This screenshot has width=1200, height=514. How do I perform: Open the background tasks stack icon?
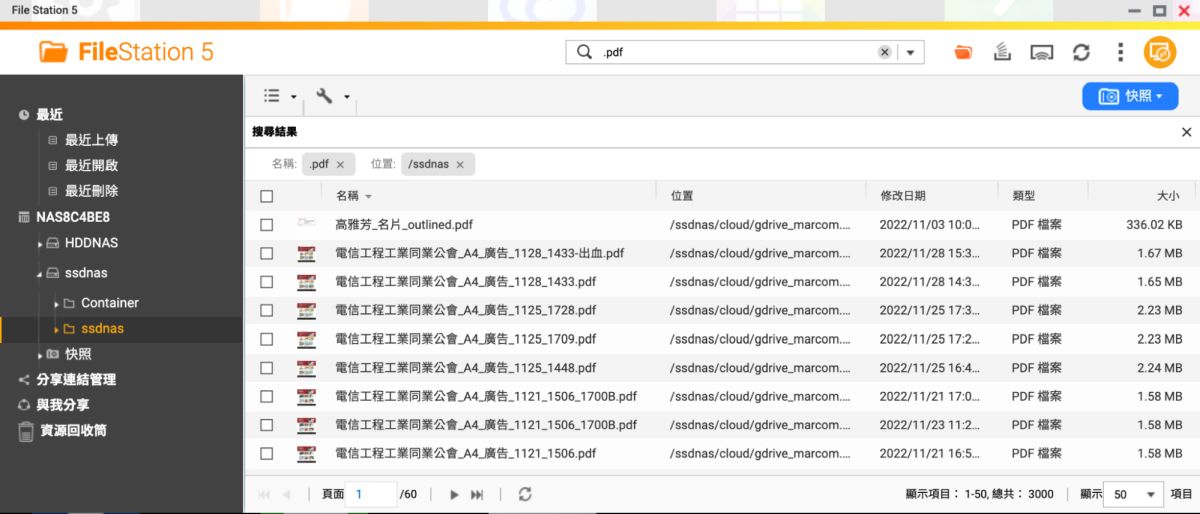tap(1002, 52)
